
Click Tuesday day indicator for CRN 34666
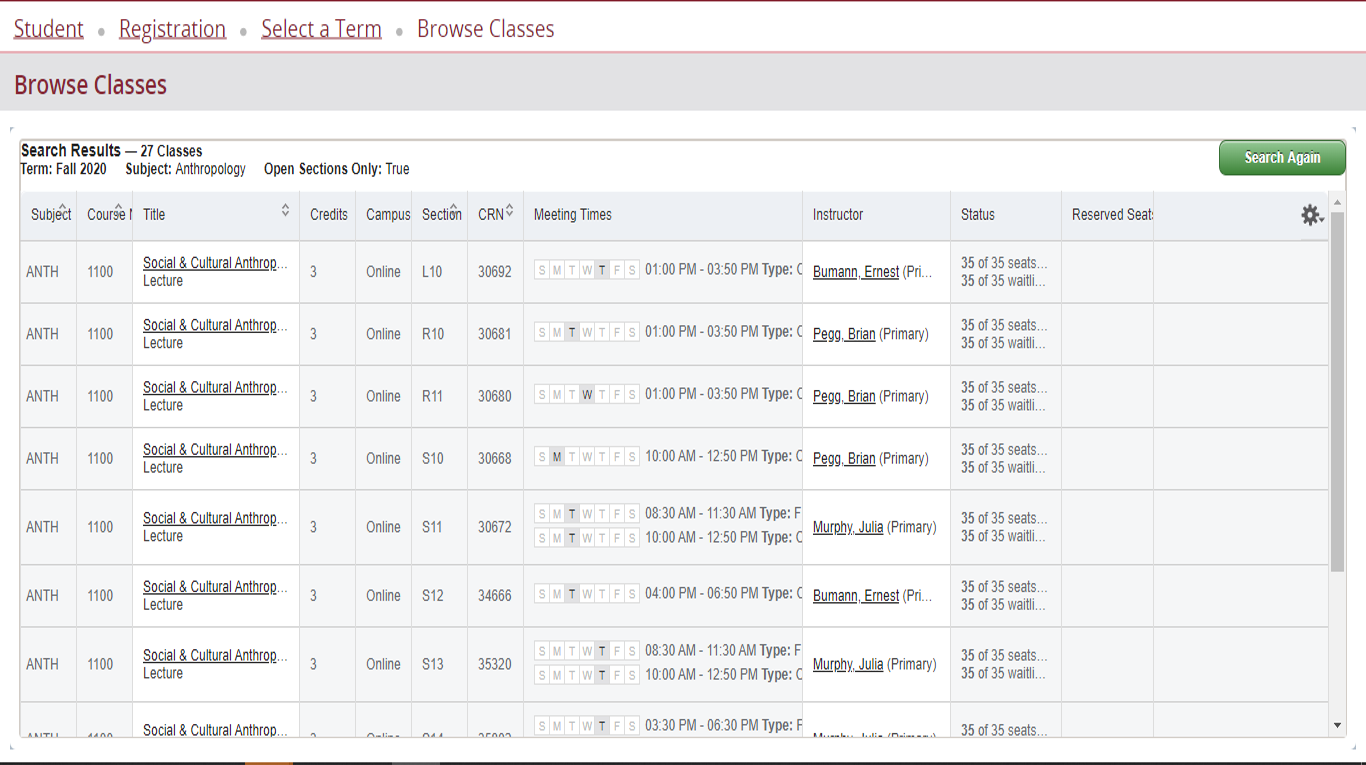click(x=572, y=594)
